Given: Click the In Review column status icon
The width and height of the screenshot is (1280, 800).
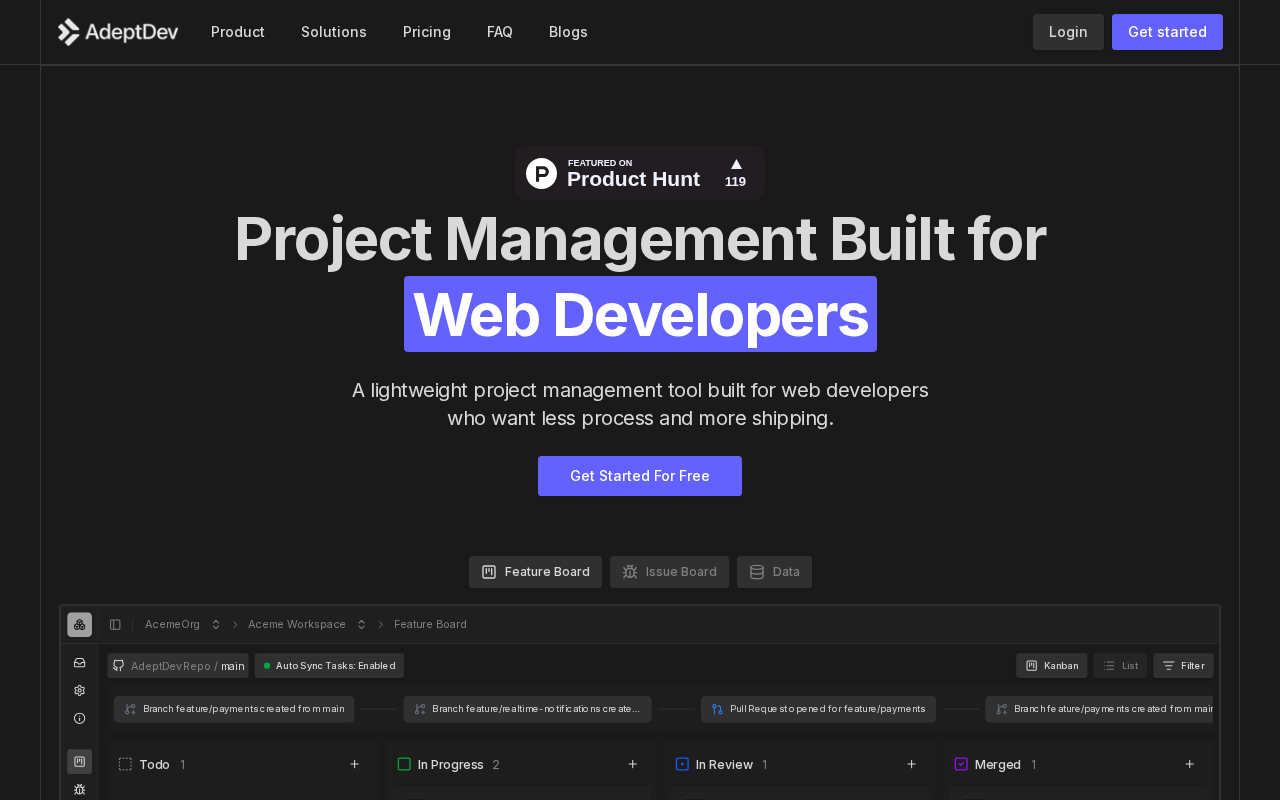Looking at the screenshot, I should pyautogui.click(x=682, y=764).
